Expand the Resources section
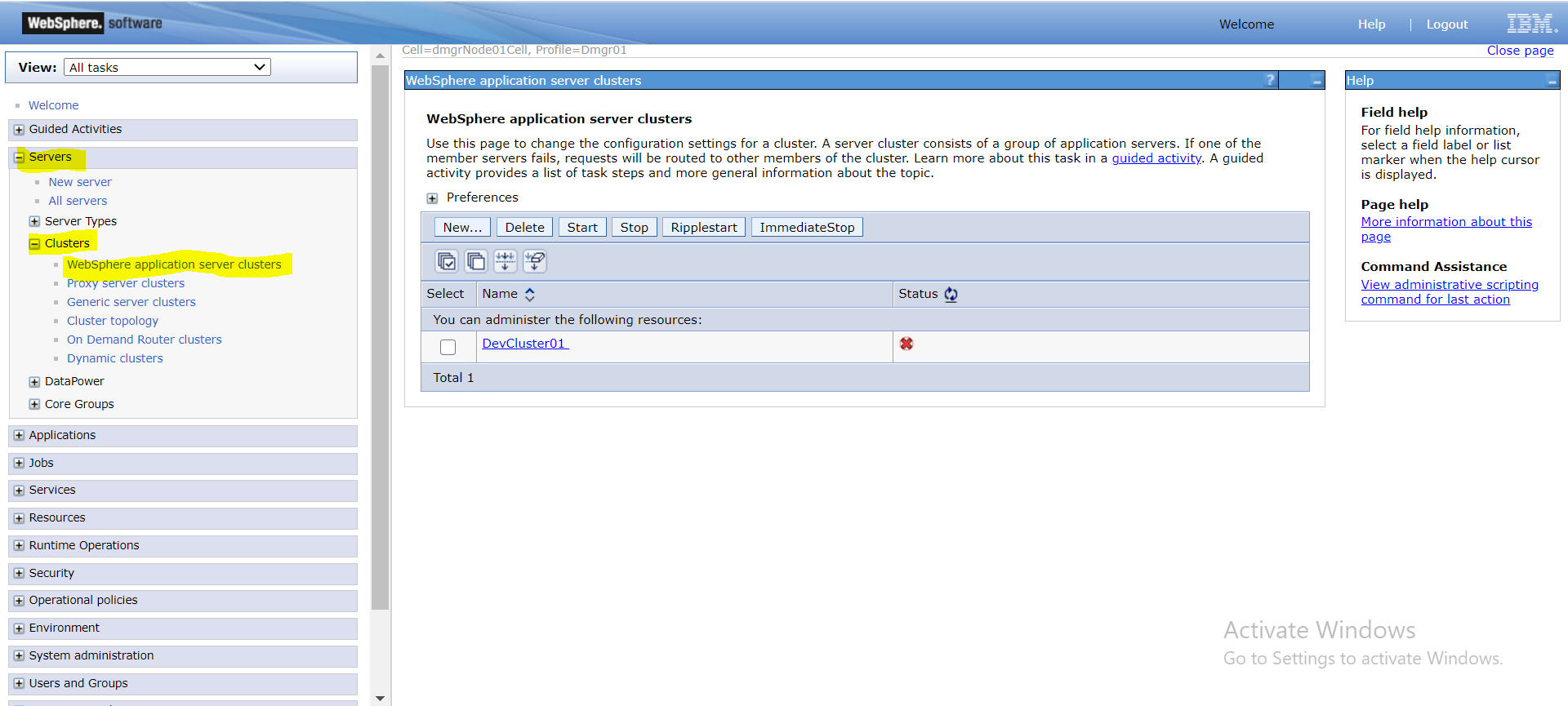The image size is (1568, 706). pos(19,518)
